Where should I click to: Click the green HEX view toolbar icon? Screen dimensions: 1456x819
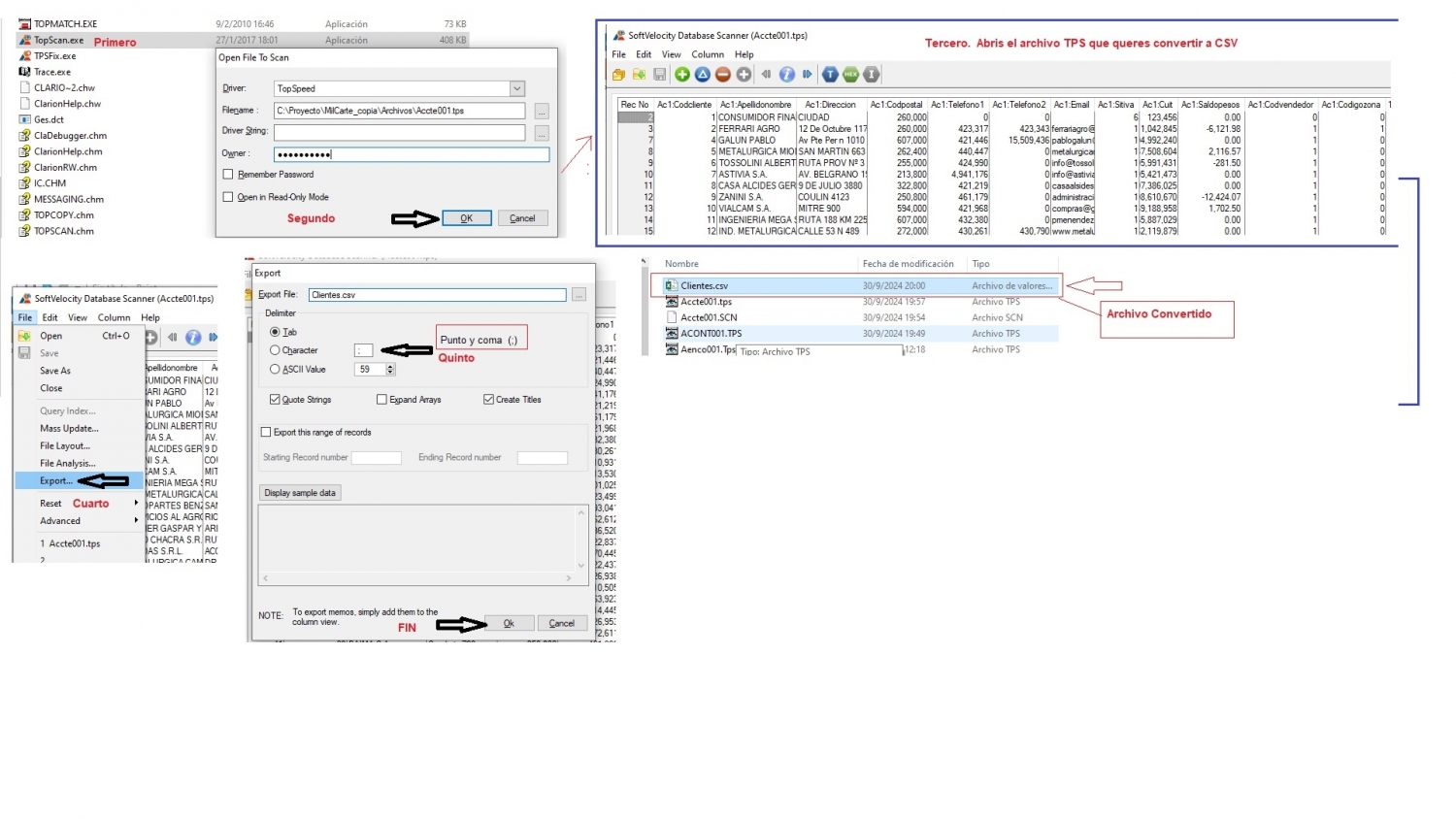point(850,75)
